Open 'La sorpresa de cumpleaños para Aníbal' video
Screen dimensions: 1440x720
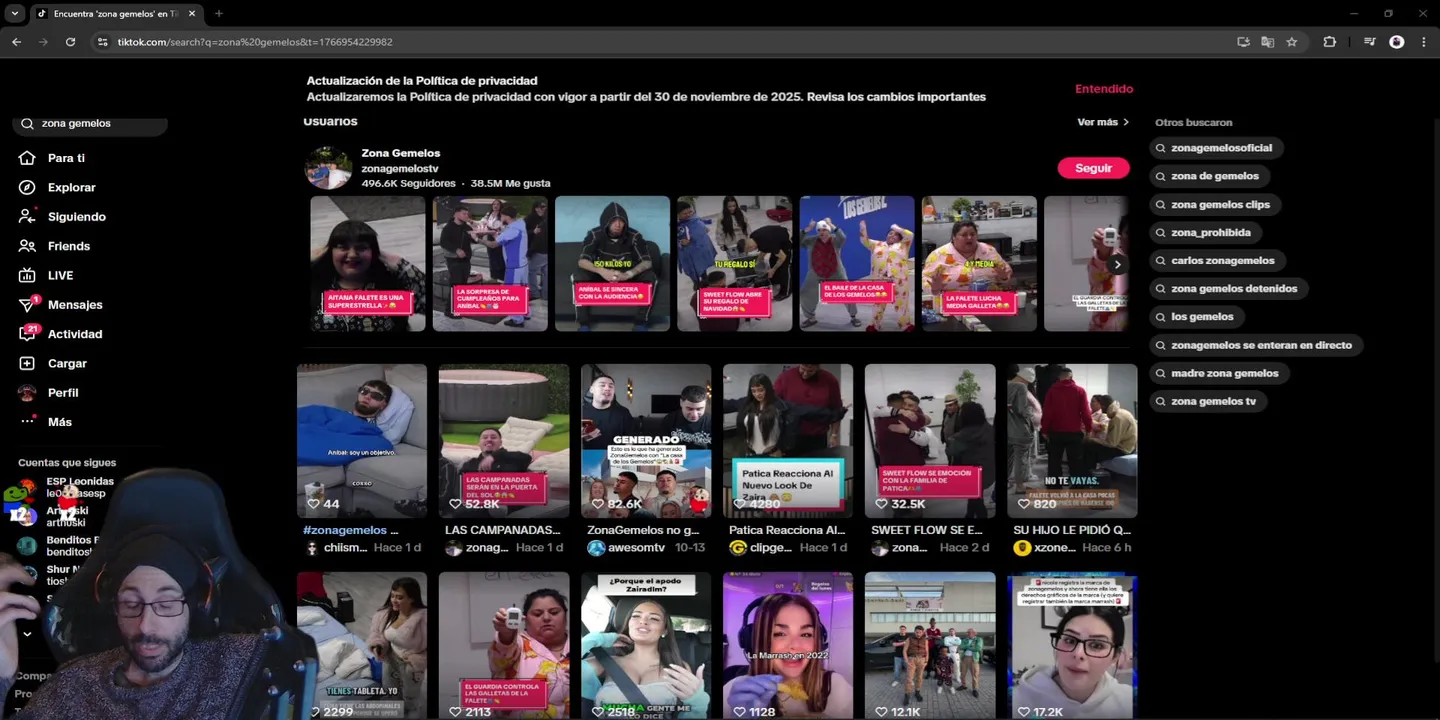point(490,263)
